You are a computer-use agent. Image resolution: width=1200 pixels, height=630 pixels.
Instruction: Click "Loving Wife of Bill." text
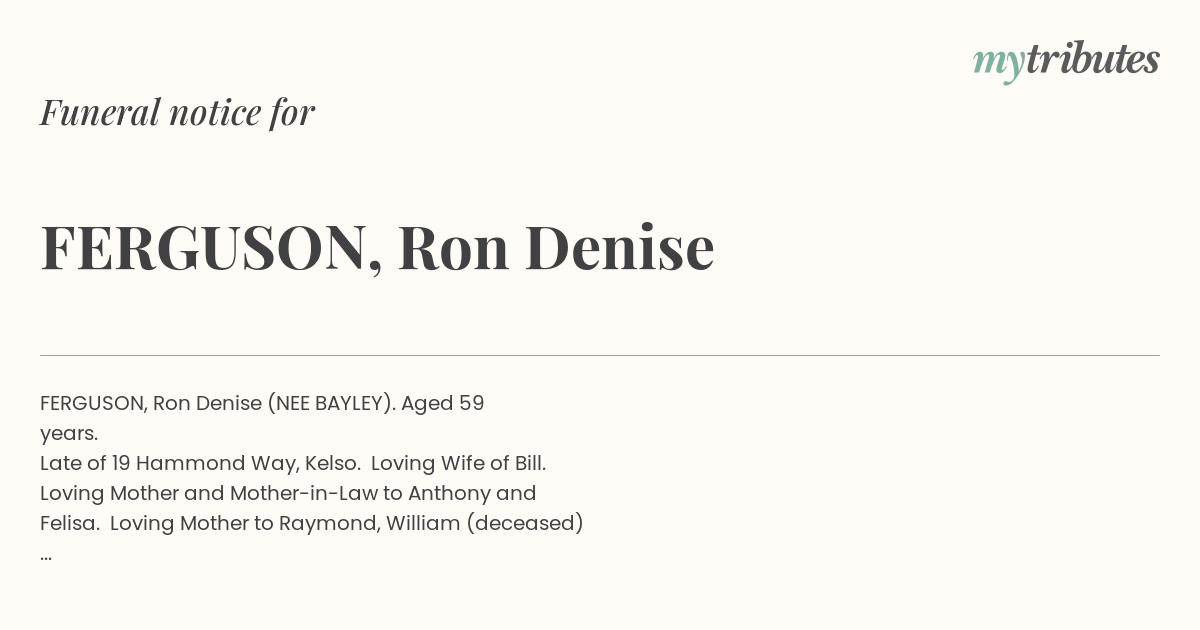coord(458,464)
